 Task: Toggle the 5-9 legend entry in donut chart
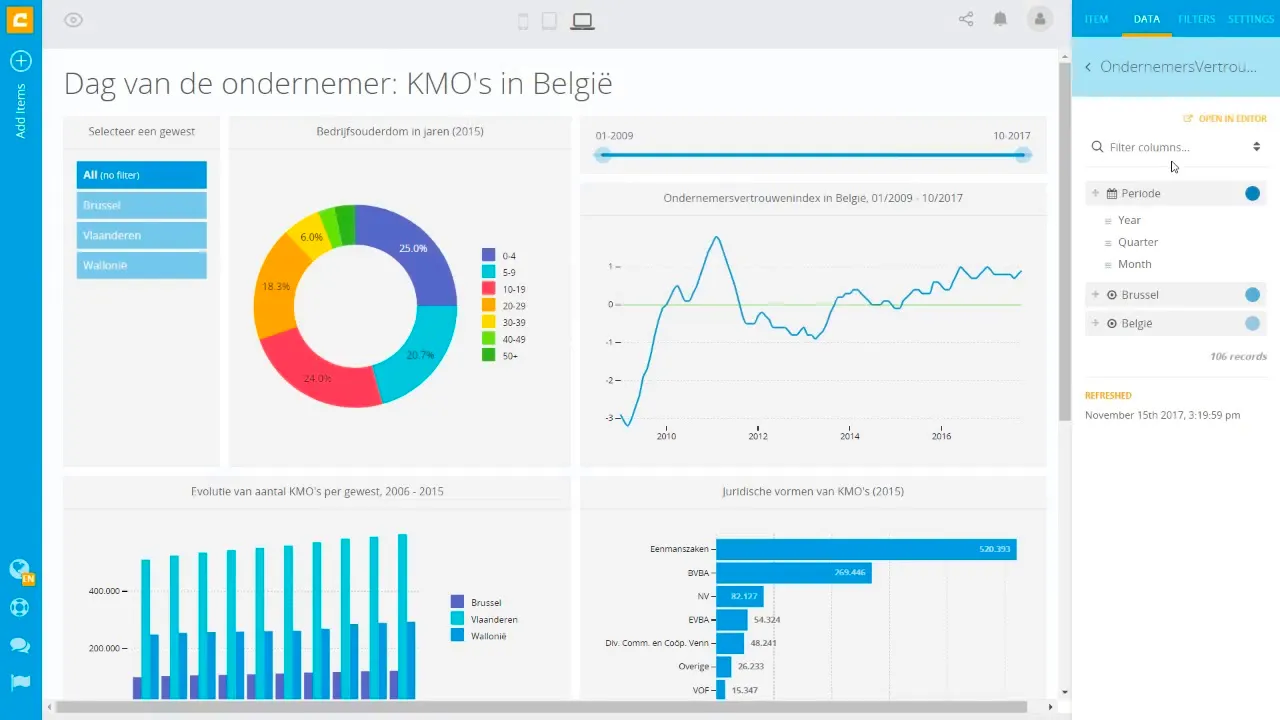click(x=499, y=272)
